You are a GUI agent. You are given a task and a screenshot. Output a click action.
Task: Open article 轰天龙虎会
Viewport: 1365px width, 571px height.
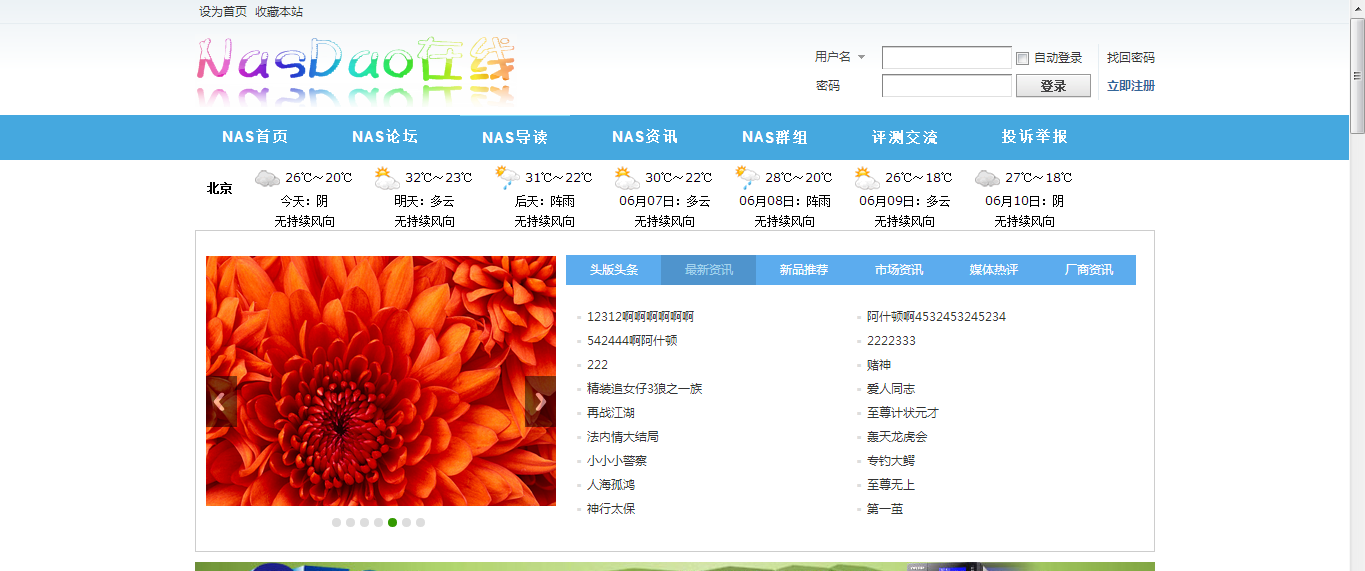[897, 437]
